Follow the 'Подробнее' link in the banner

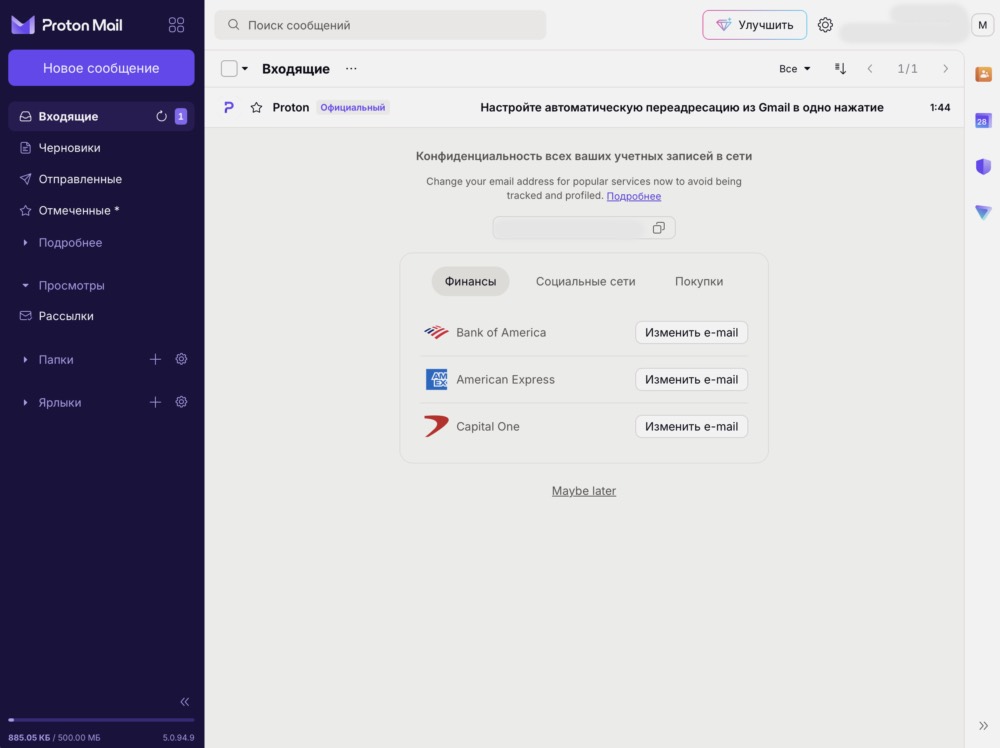(633, 196)
